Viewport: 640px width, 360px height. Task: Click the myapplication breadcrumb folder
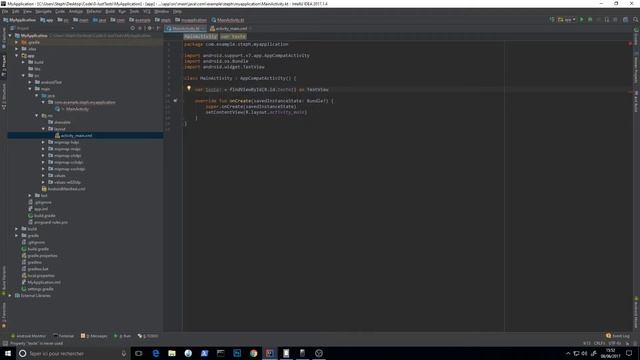[191, 20]
